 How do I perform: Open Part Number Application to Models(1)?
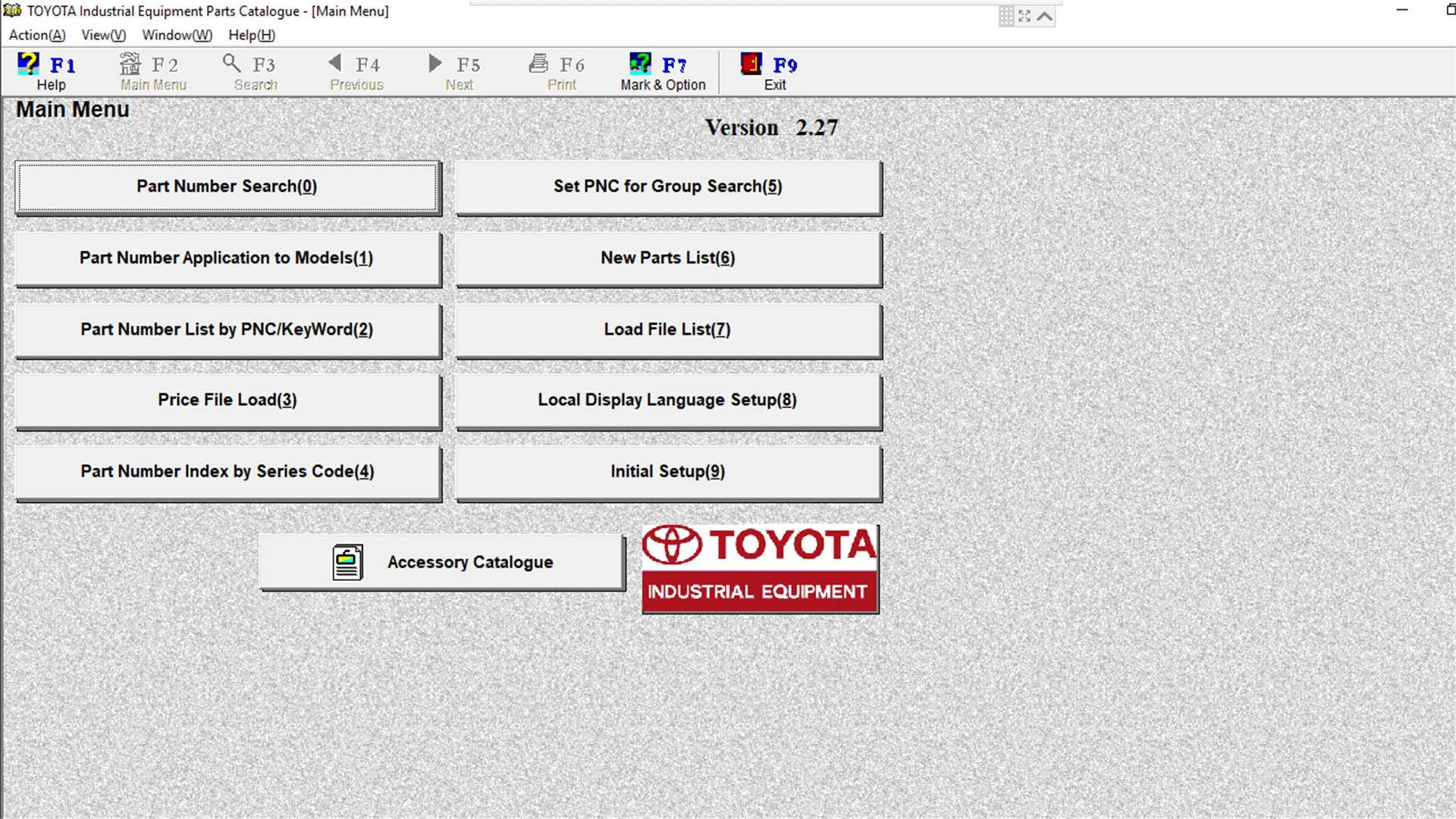[227, 259]
